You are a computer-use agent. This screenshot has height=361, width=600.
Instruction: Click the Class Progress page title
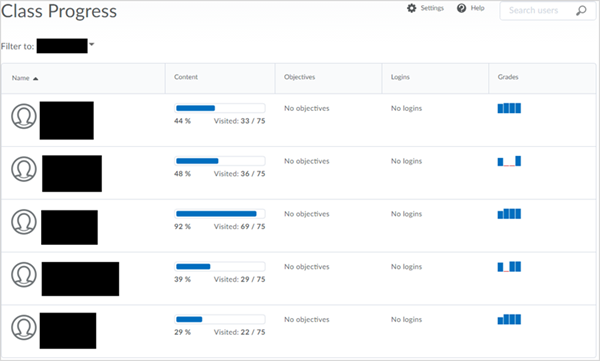point(59,11)
